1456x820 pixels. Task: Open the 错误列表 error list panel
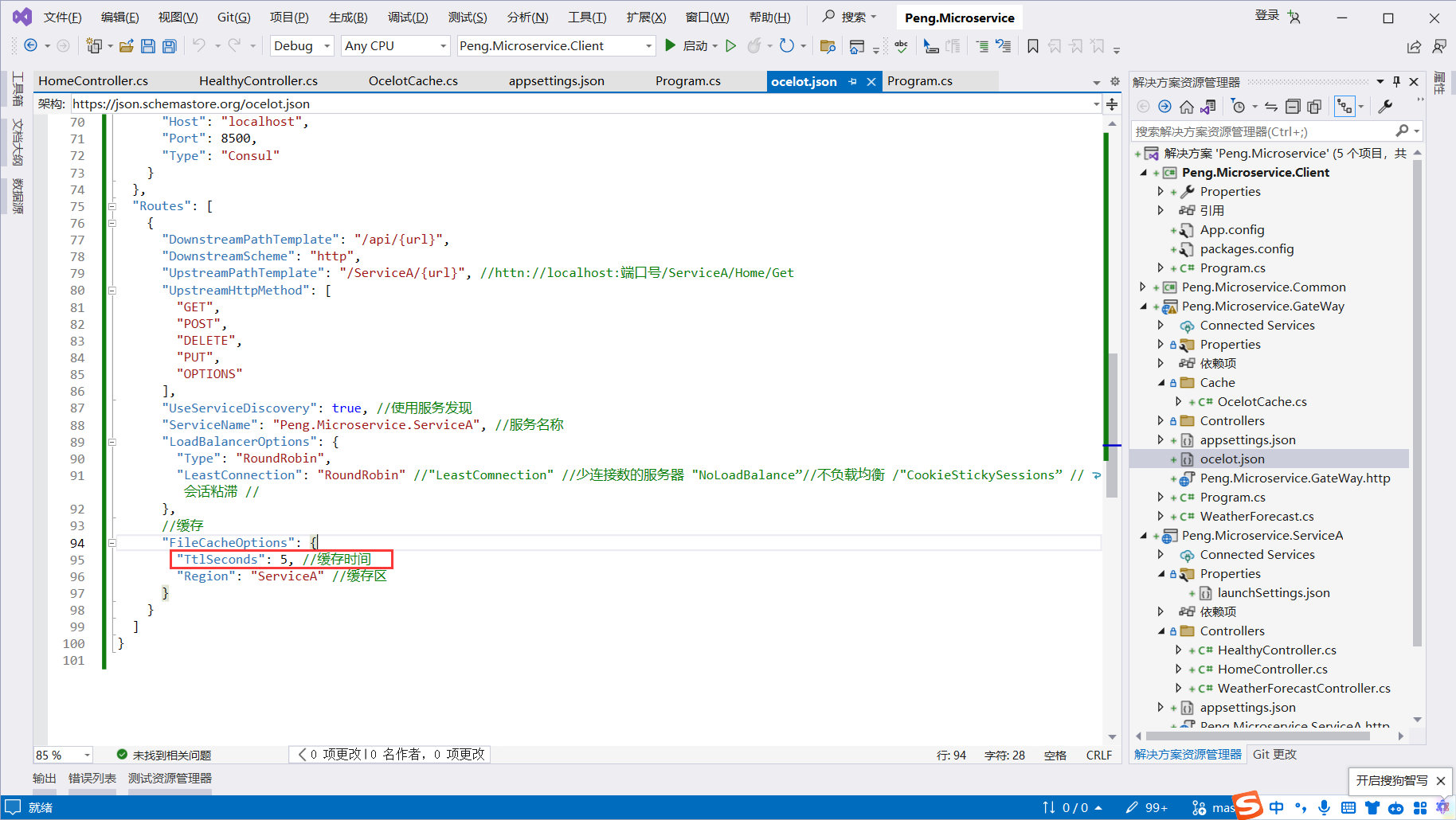coord(92,778)
